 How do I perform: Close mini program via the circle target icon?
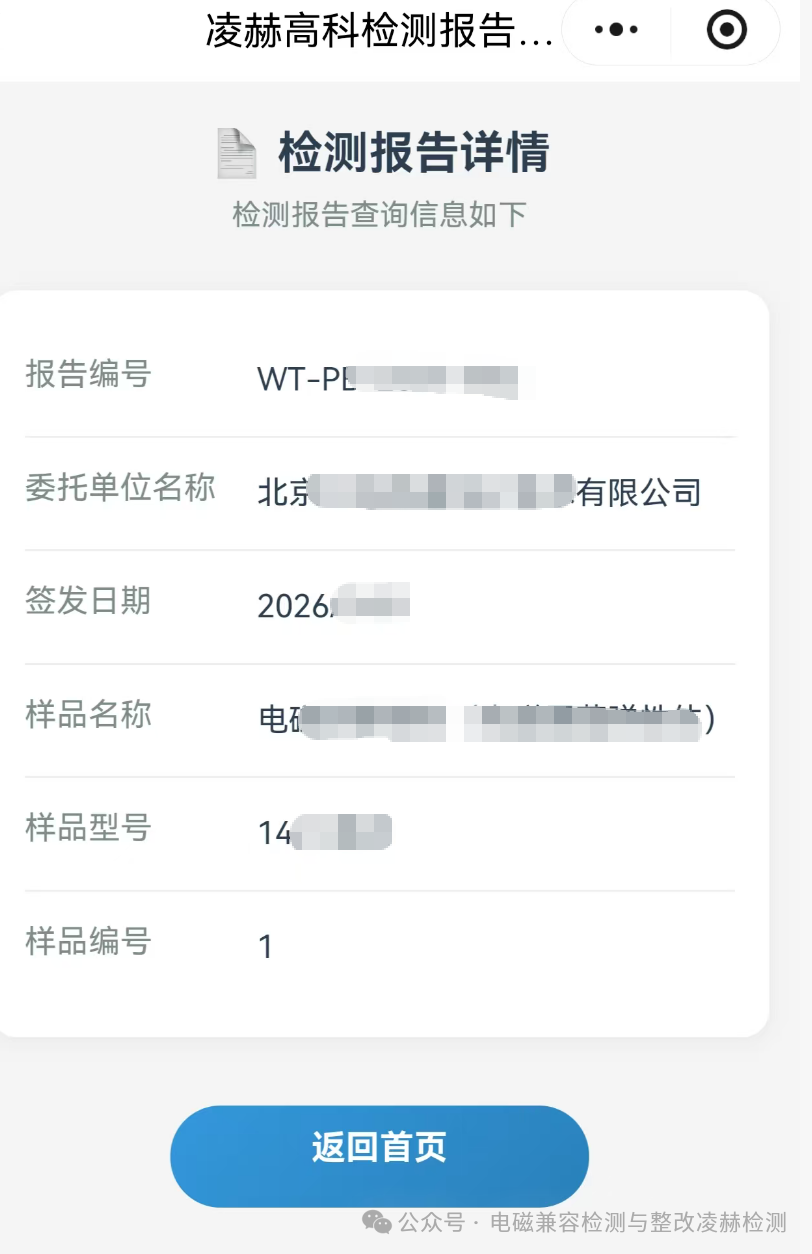point(727,30)
